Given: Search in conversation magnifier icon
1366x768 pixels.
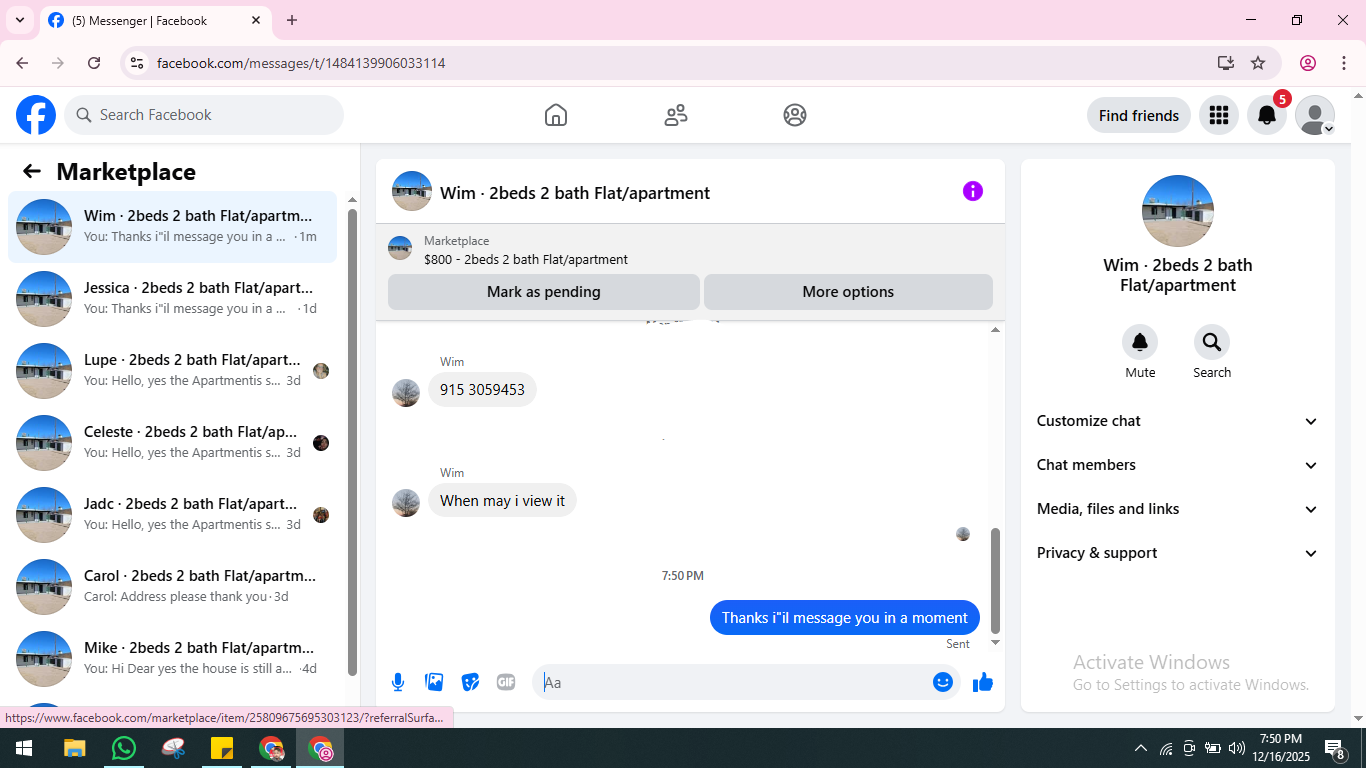Looking at the screenshot, I should click(x=1212, y=343).
